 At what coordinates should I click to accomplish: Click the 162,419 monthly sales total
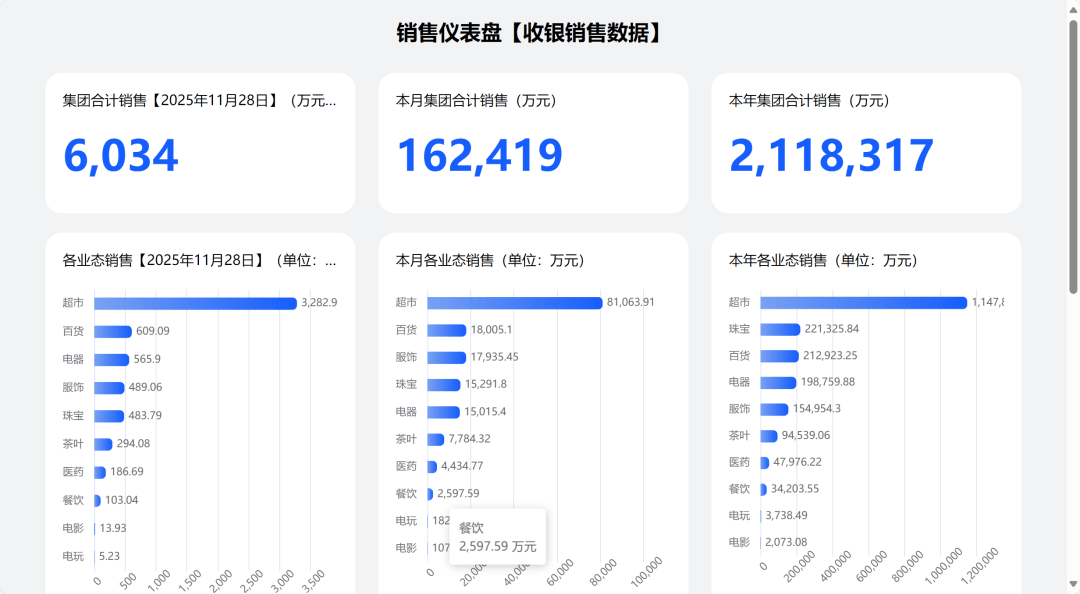(x=480, y=156)
